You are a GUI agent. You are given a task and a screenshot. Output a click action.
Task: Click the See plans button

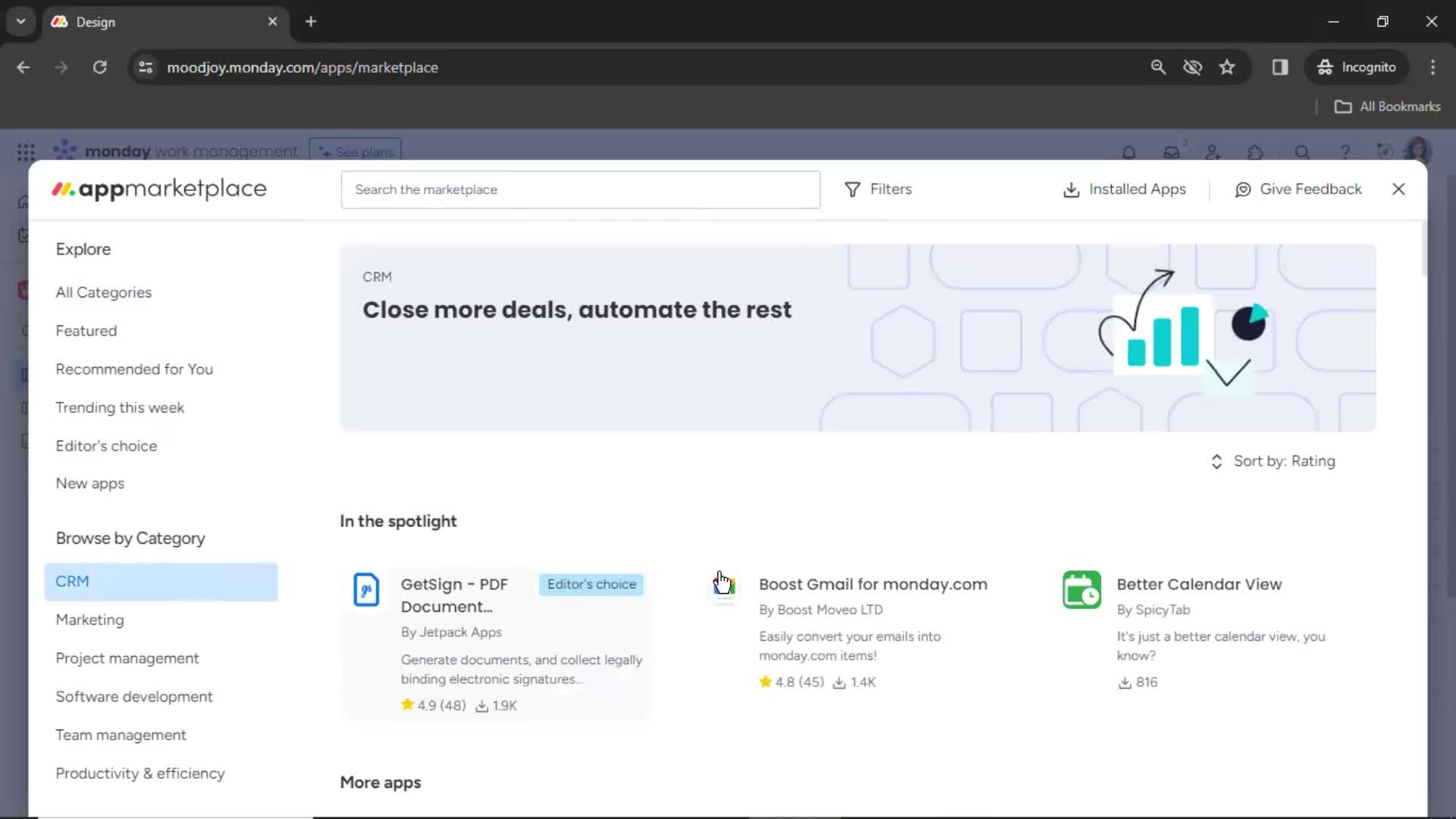coord(356,152)
